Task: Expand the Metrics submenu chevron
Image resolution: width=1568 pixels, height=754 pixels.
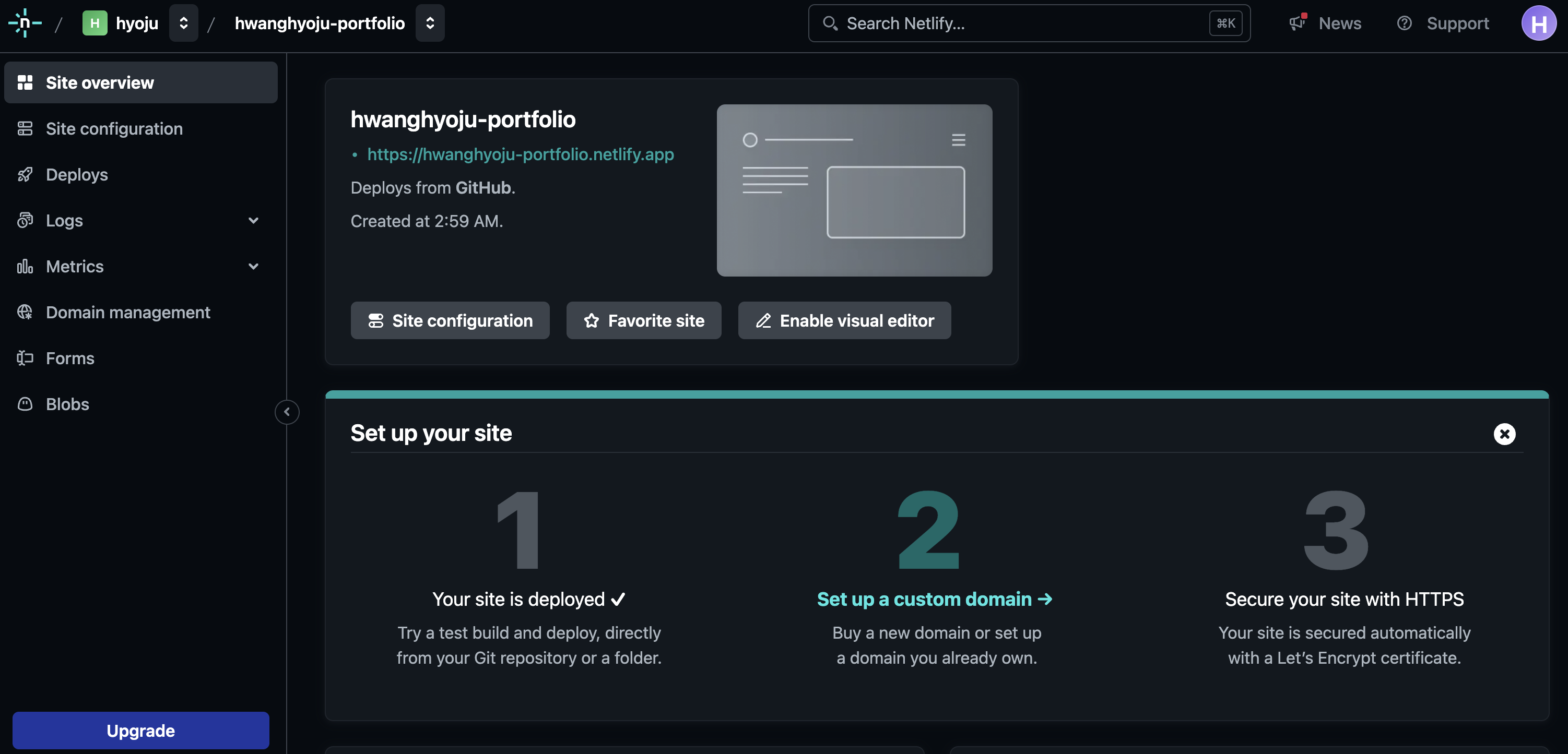Action: tap(253, 266)
